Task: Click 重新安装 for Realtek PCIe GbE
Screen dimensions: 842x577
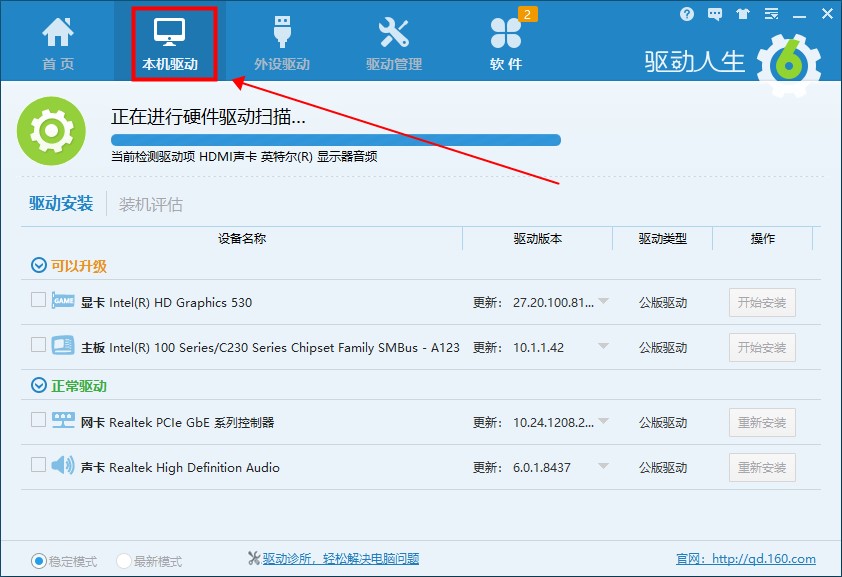Action: 762,422
